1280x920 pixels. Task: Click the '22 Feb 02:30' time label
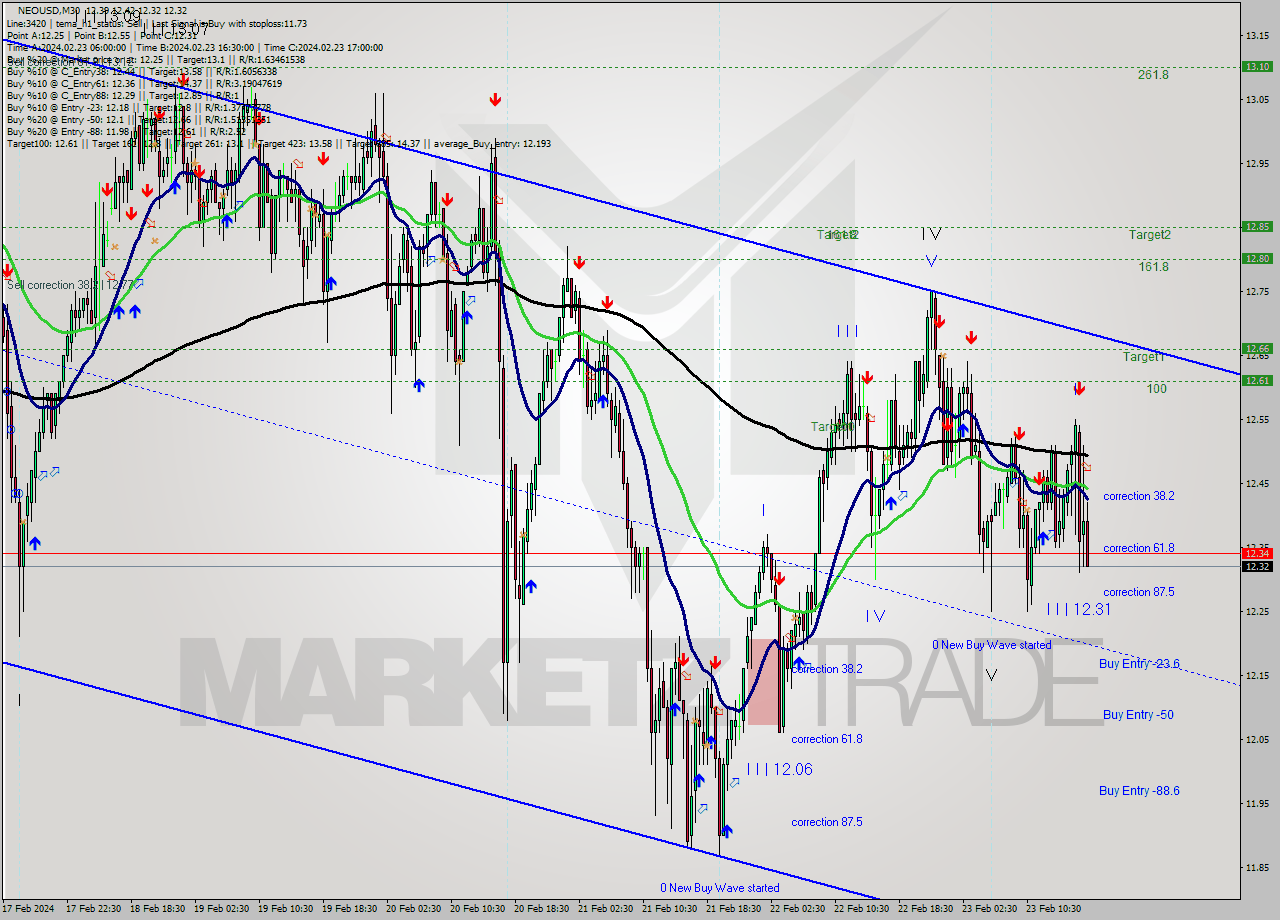798,909
